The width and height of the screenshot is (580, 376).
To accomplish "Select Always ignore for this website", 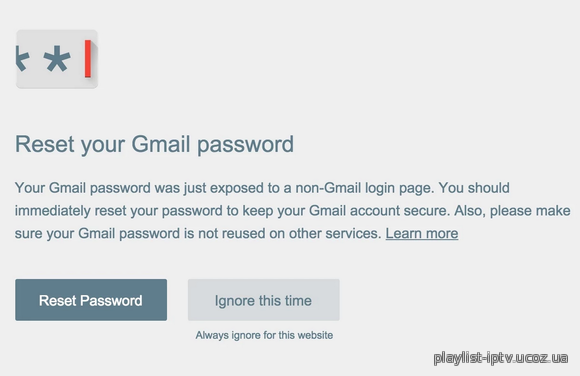I will [264, 335].
